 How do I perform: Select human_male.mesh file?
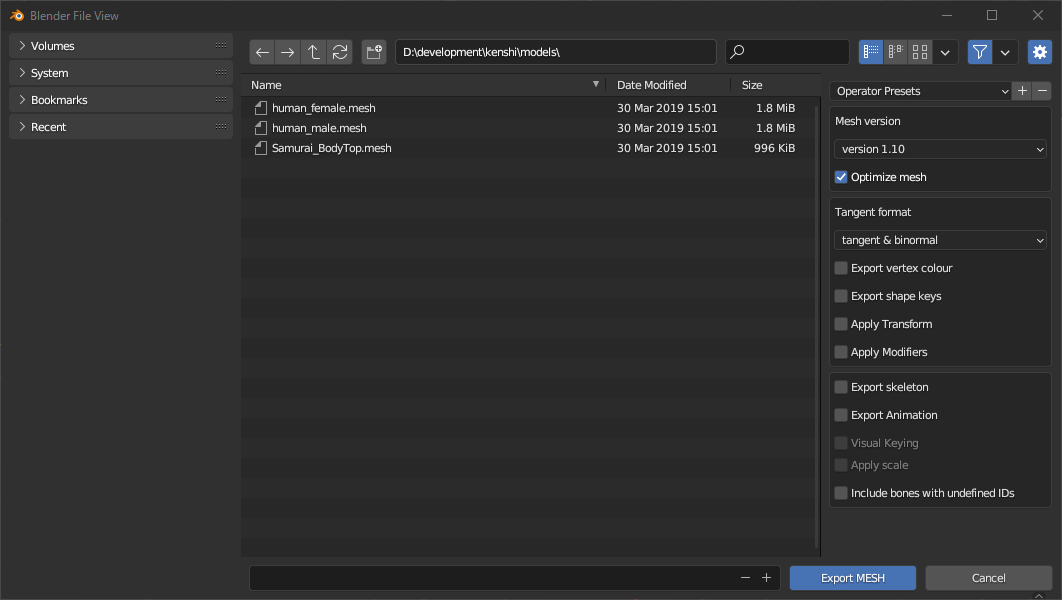[527, 128]
